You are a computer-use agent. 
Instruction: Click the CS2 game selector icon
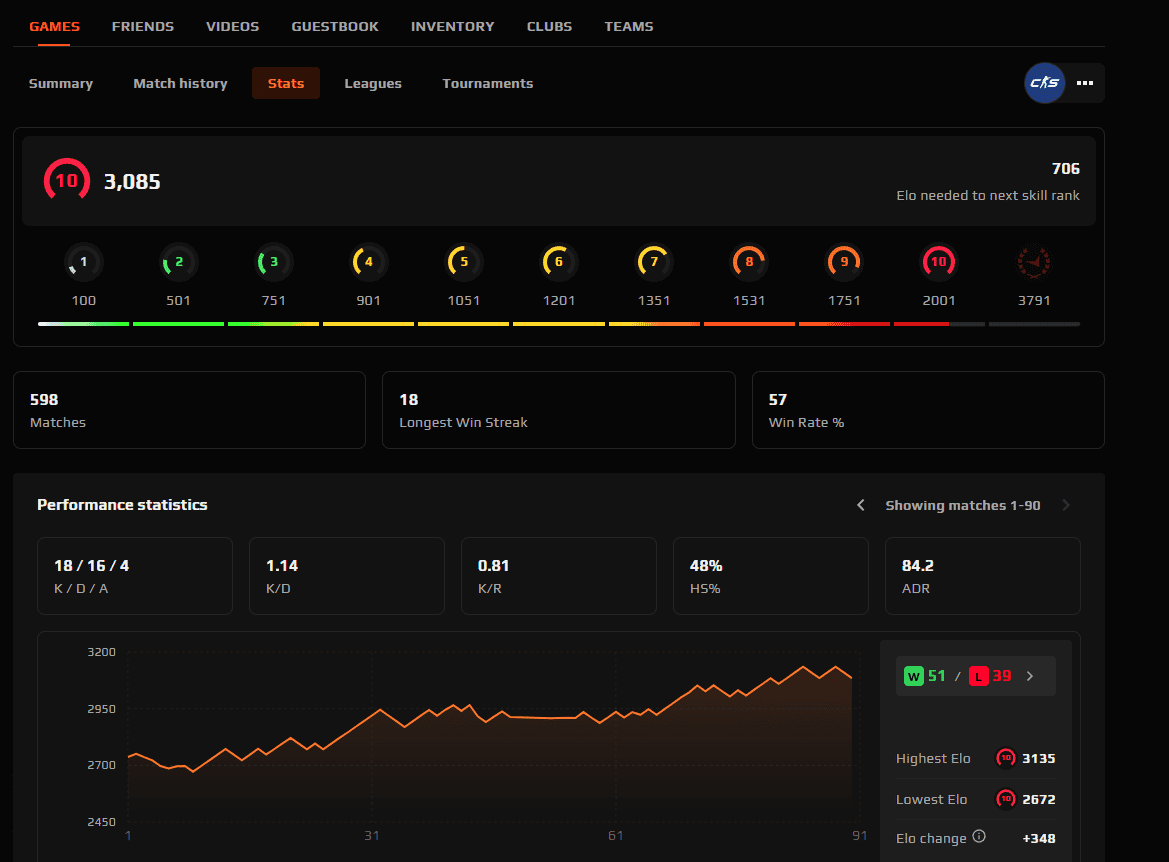(x=1045, y=83)
